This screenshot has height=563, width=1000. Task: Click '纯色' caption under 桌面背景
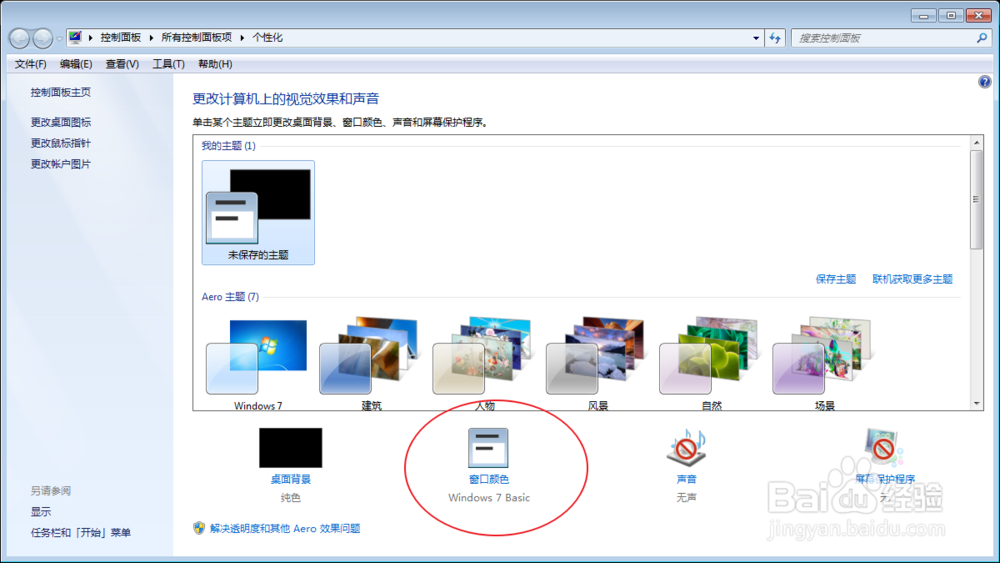point(290,497)
